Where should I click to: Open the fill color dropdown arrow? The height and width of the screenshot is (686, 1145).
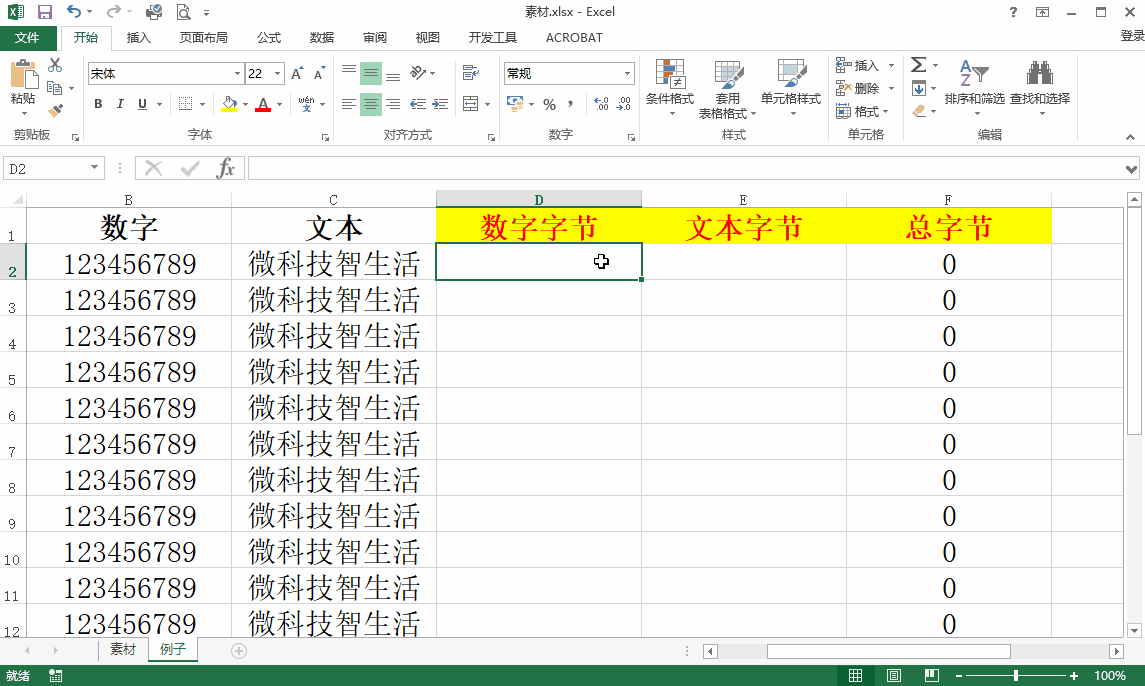tap(245, 104)
